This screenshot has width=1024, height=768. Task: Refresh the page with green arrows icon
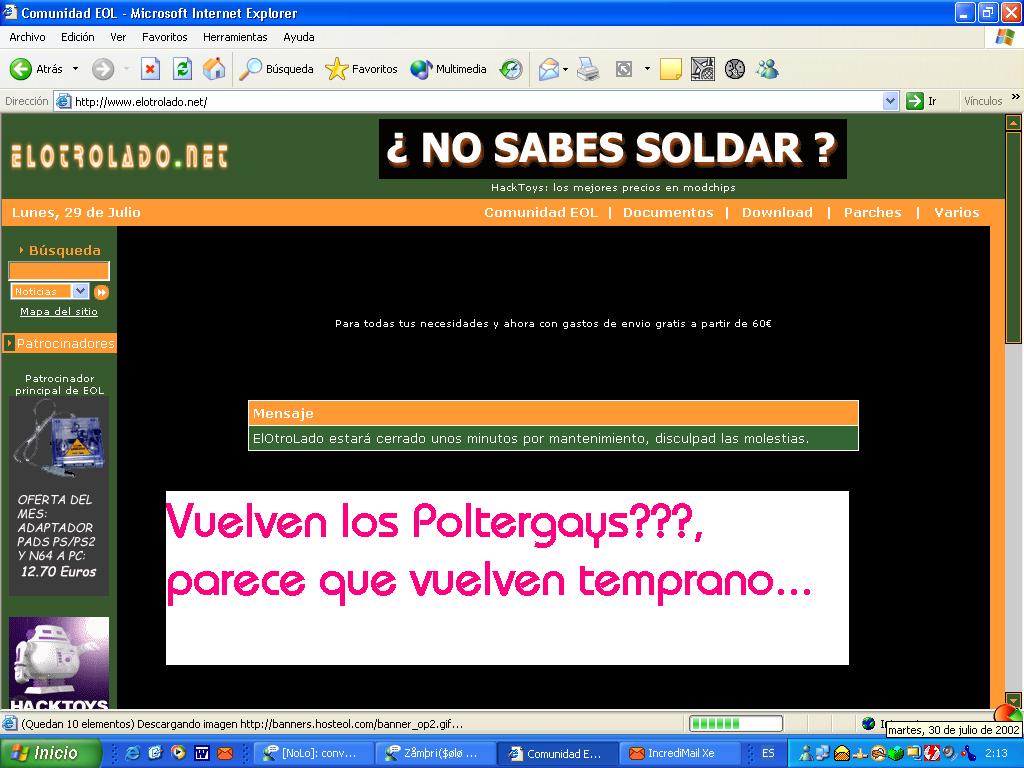pos(182,69)
